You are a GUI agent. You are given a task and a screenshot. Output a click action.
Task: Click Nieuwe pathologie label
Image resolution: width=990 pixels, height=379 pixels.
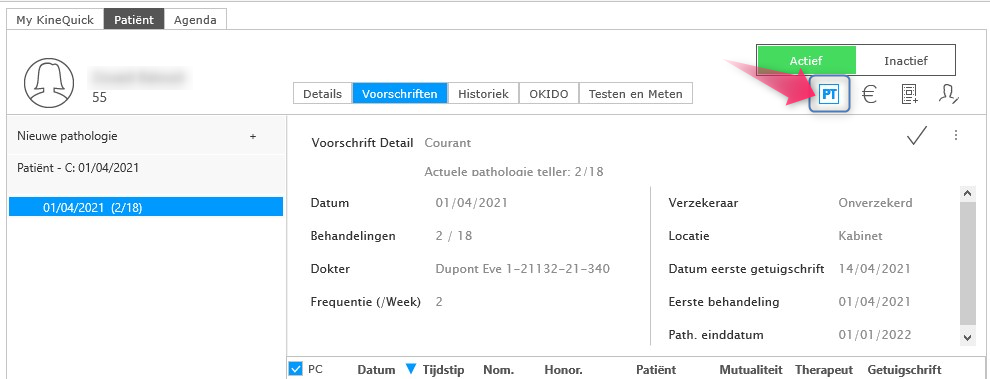pos(67,136)
